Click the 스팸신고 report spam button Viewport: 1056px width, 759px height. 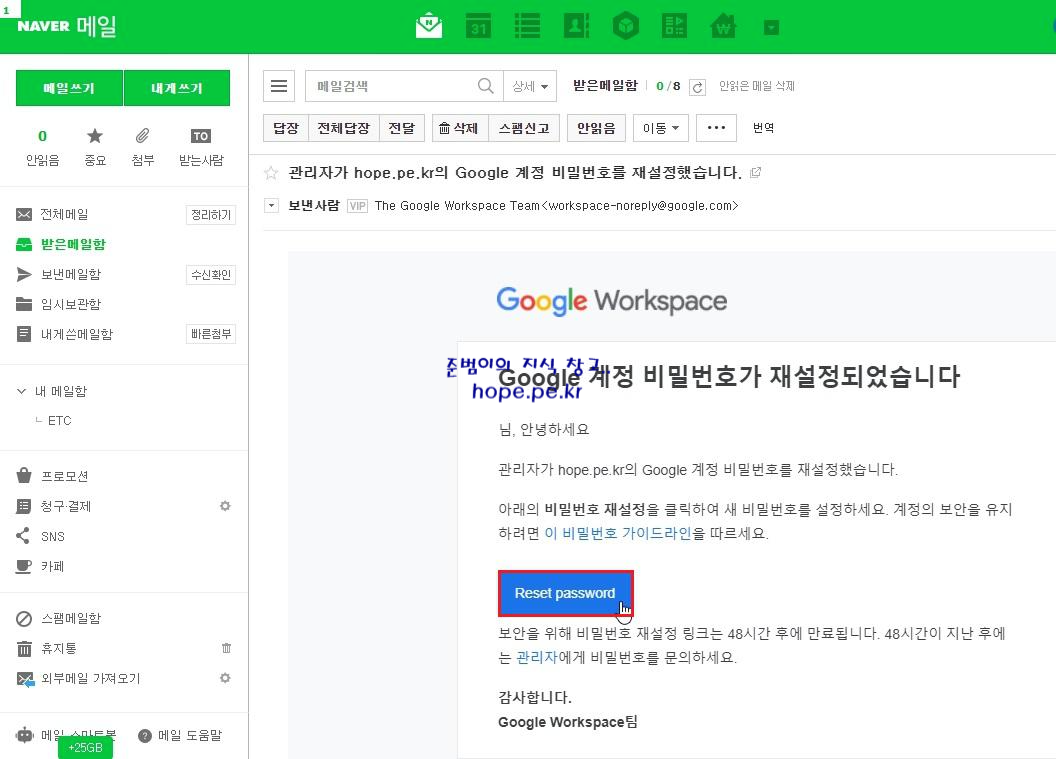pos(524,128)
